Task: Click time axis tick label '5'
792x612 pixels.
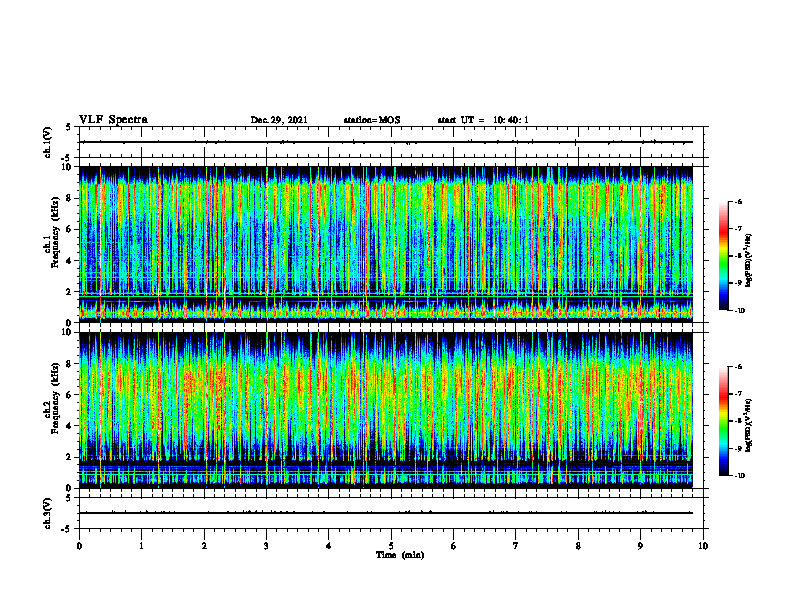Action: click(x=391, y=546)
